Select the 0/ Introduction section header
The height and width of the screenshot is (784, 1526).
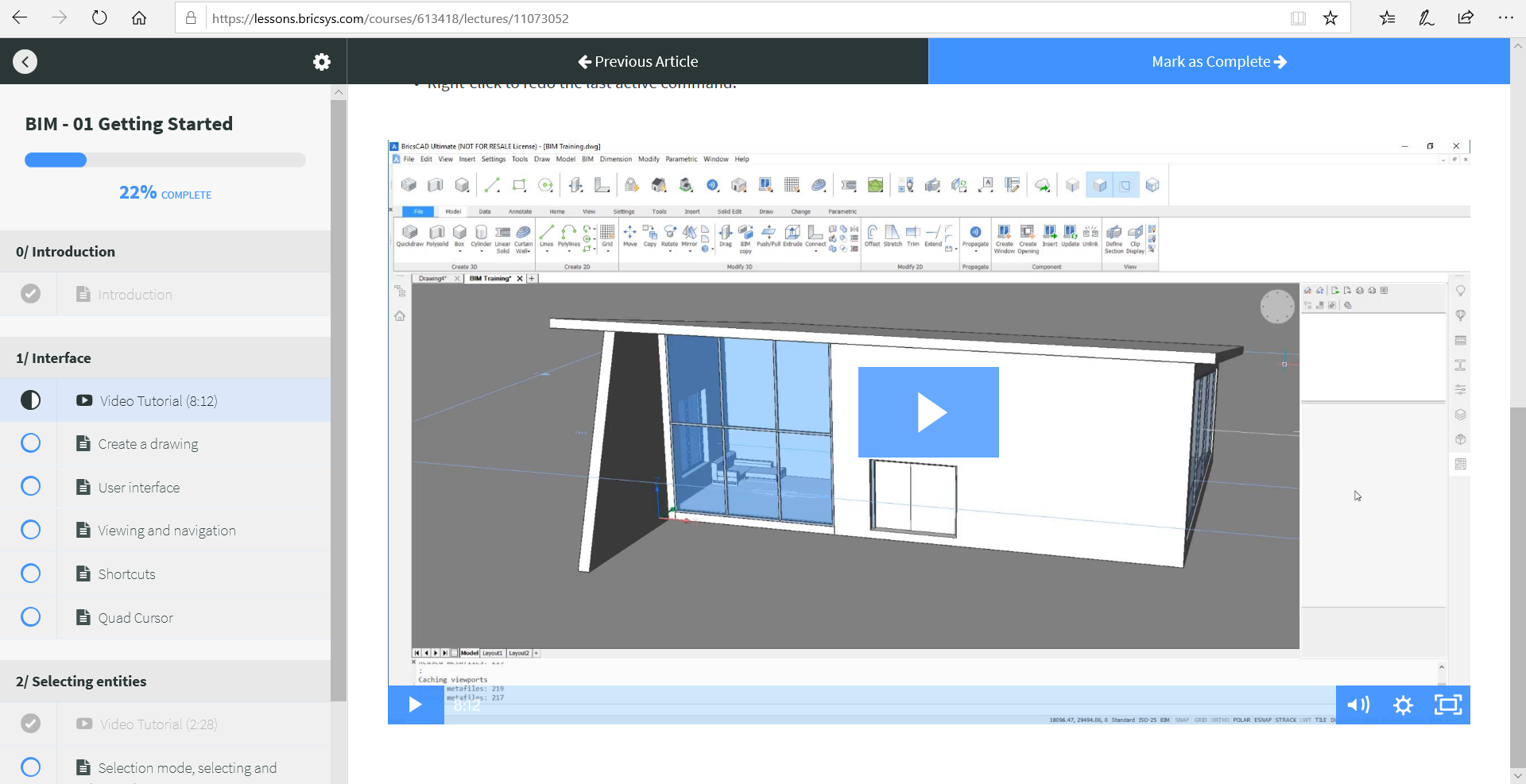click(165, 252)
